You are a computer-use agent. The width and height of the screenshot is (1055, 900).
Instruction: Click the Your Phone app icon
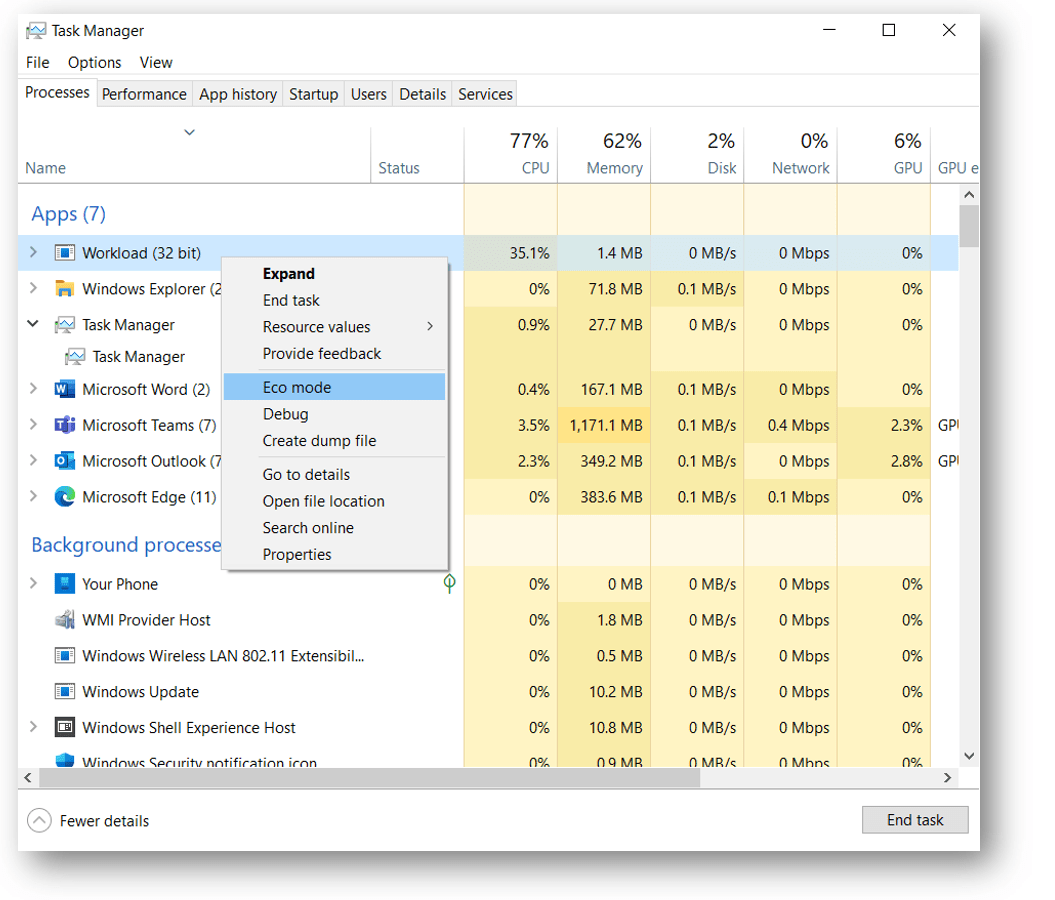coord(66,583)
